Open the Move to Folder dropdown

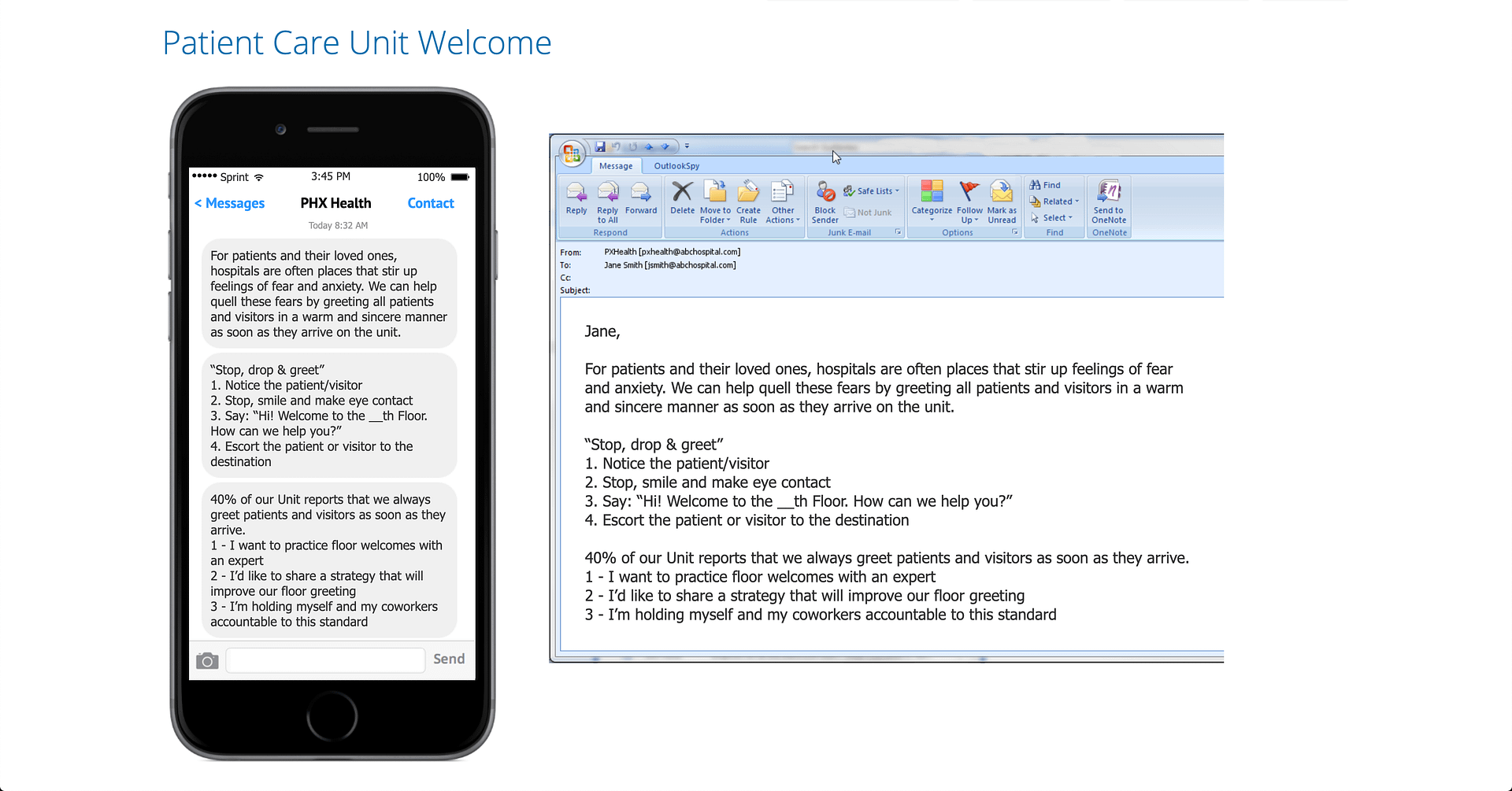[x=715, y=201]
